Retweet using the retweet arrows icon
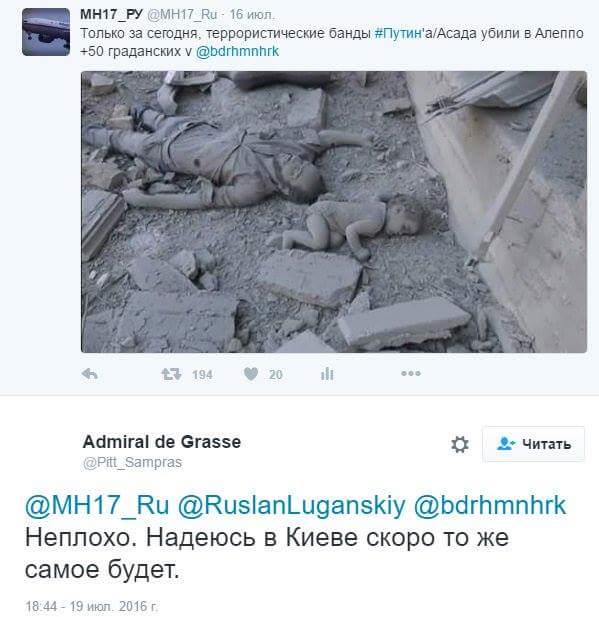The height and width of the screenshot is (617, 599). pyautogui.click(x=171, y=374)
